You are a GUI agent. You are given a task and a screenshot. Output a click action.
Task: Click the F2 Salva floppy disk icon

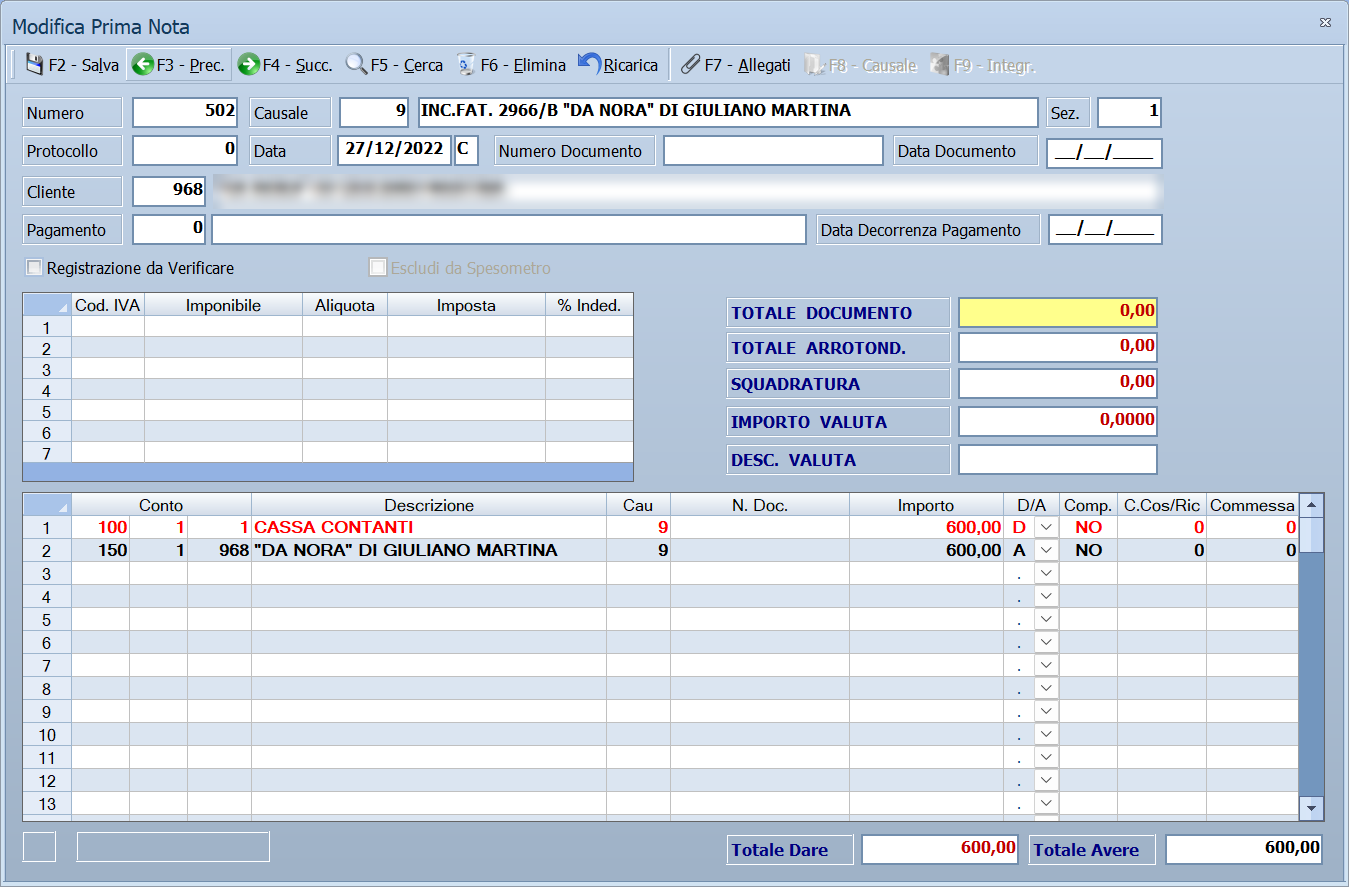pyautogui.click(x=34, y=65)
